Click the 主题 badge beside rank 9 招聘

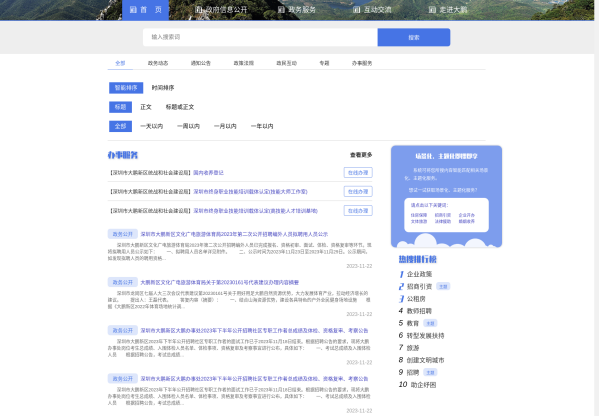click(x=431, y=372)
